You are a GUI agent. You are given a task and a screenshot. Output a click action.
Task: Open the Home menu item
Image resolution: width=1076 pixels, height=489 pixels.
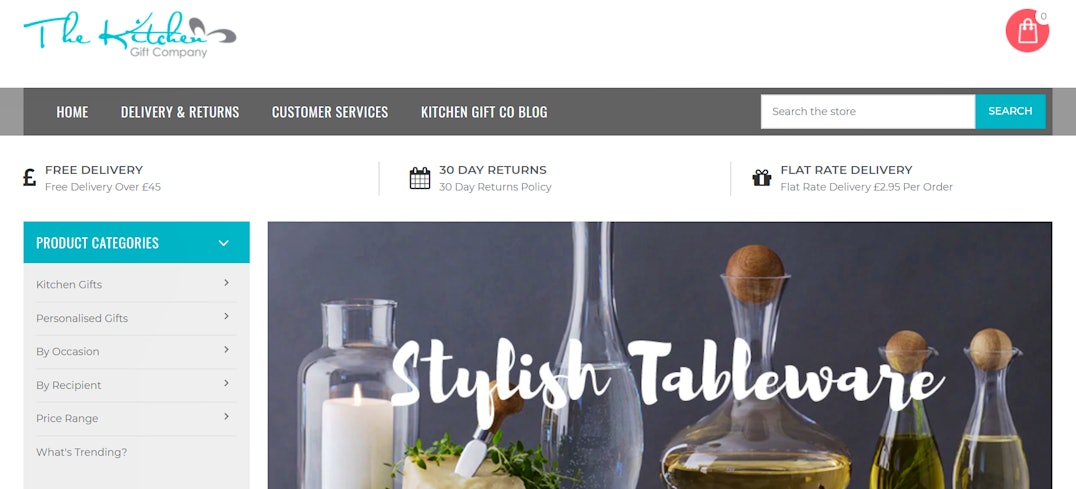[x=72, y=112]
